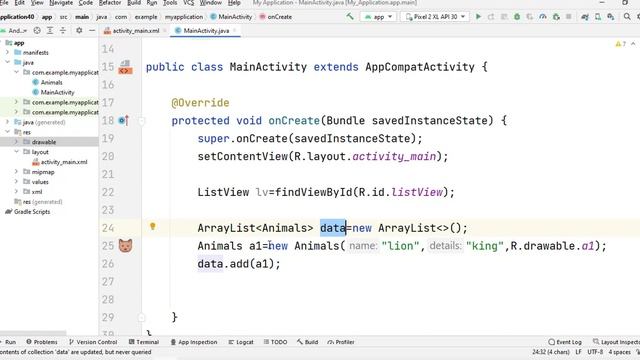Click Attach Debugger to Android Process icon

point(556,17)
